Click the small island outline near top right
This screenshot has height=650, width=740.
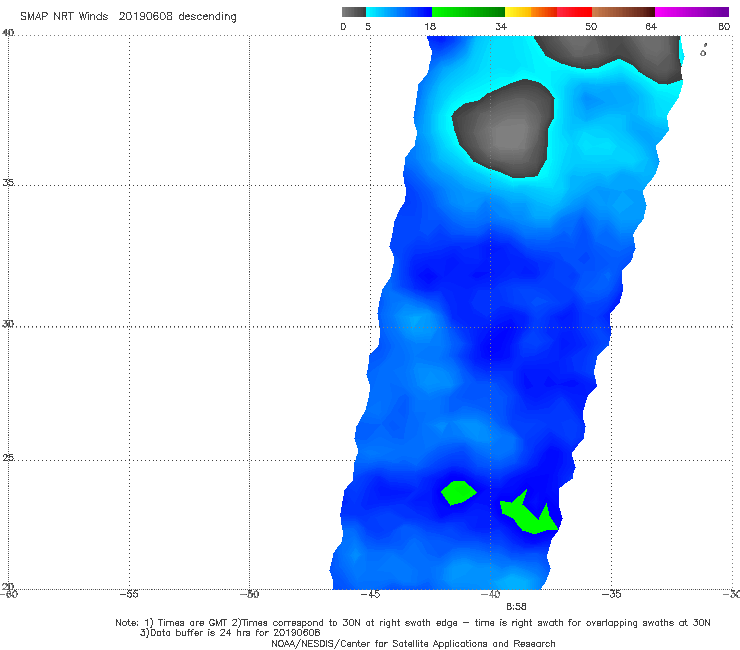tap(704, 51)
